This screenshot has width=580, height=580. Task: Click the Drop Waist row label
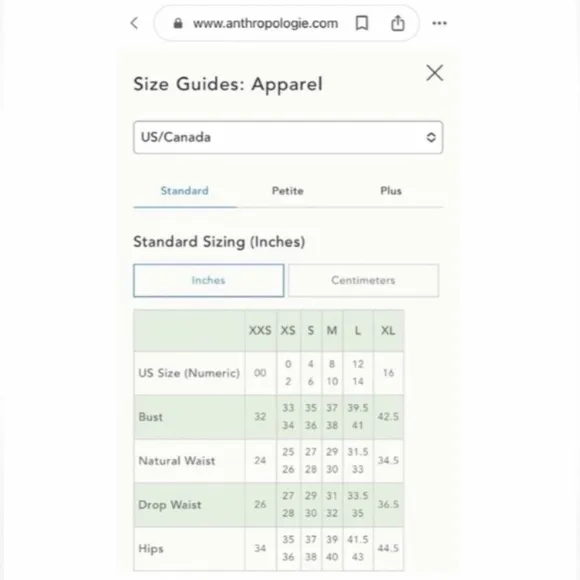tap(170, 505)
